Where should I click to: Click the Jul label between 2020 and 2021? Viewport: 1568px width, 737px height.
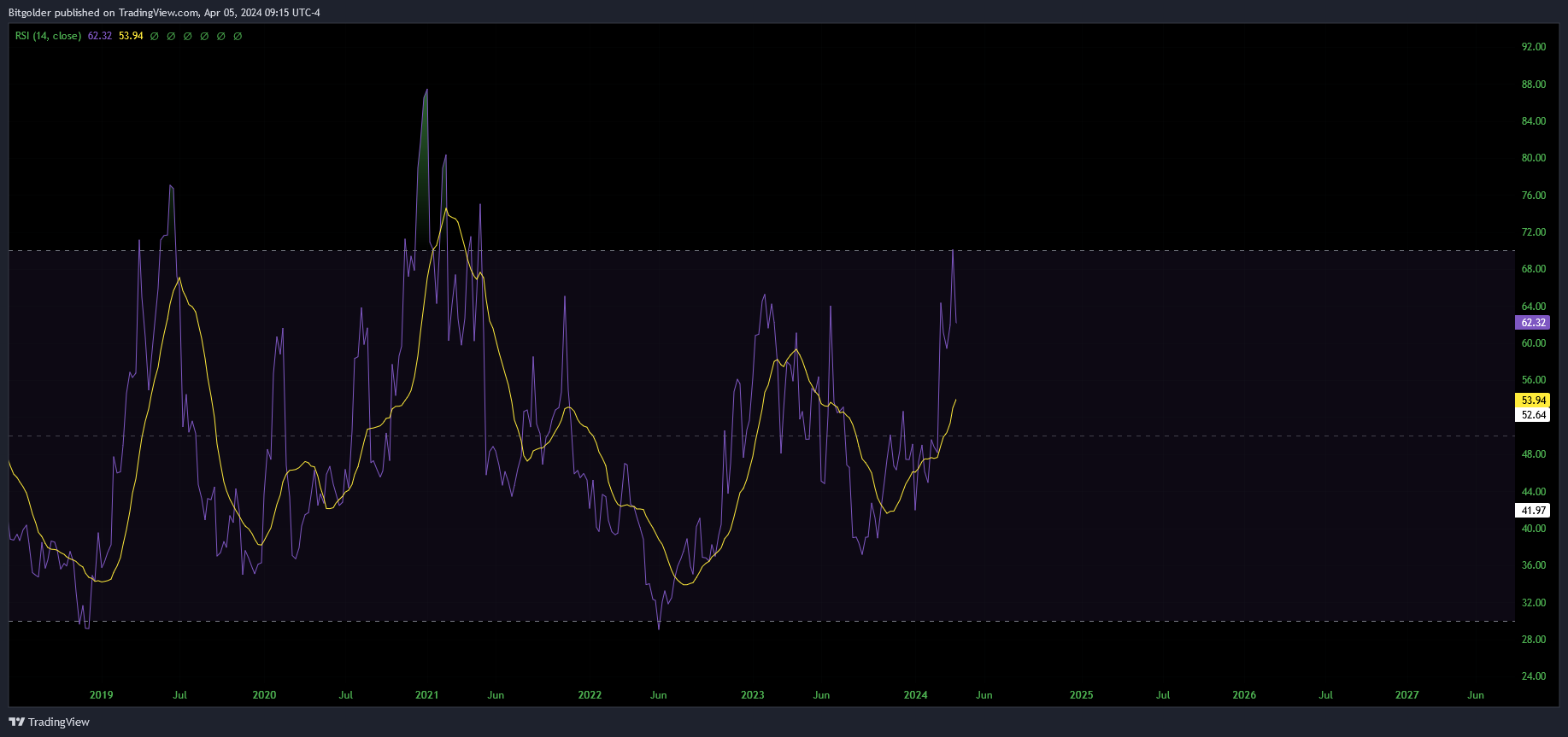(346, 695)
